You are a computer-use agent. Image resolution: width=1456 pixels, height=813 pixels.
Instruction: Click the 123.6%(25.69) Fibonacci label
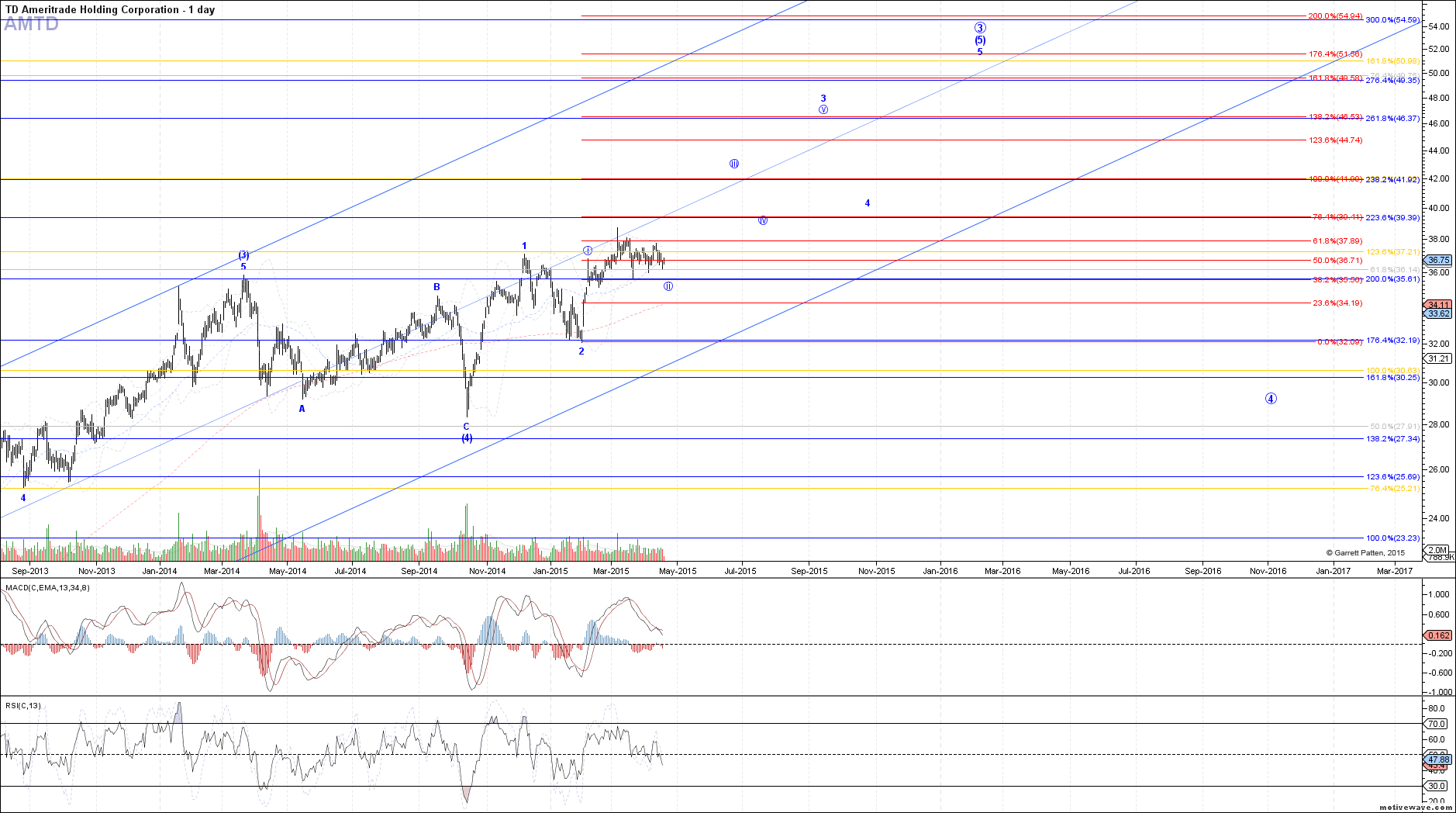click(1392, 477)
